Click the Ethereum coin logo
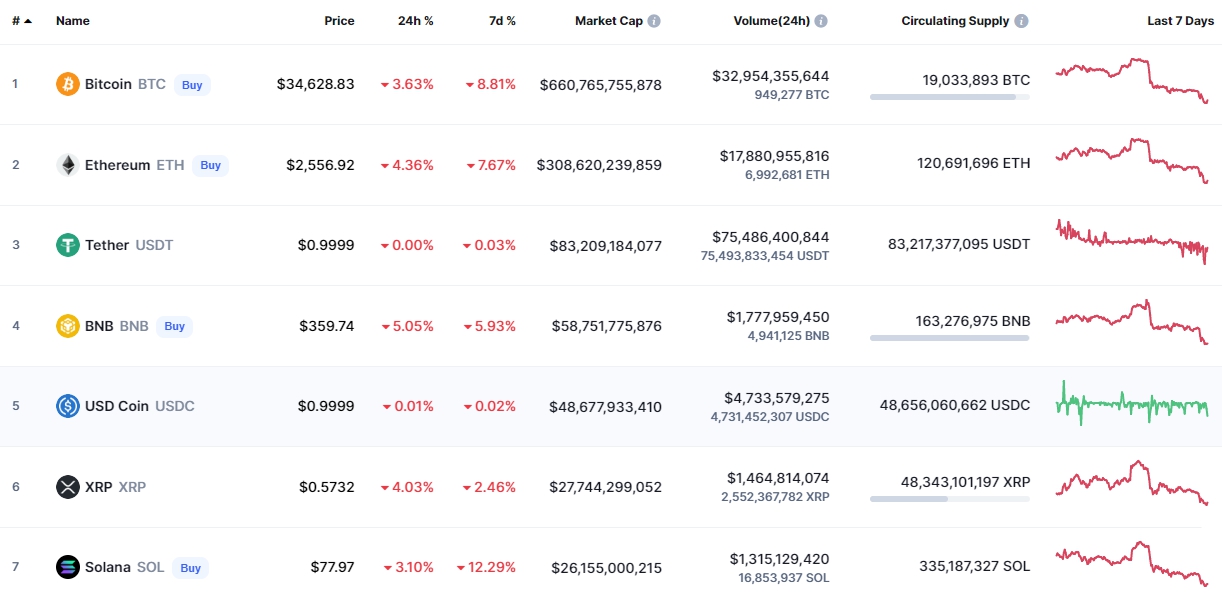The width and height of the screenshot is (1222, 604). coord(68,165)
